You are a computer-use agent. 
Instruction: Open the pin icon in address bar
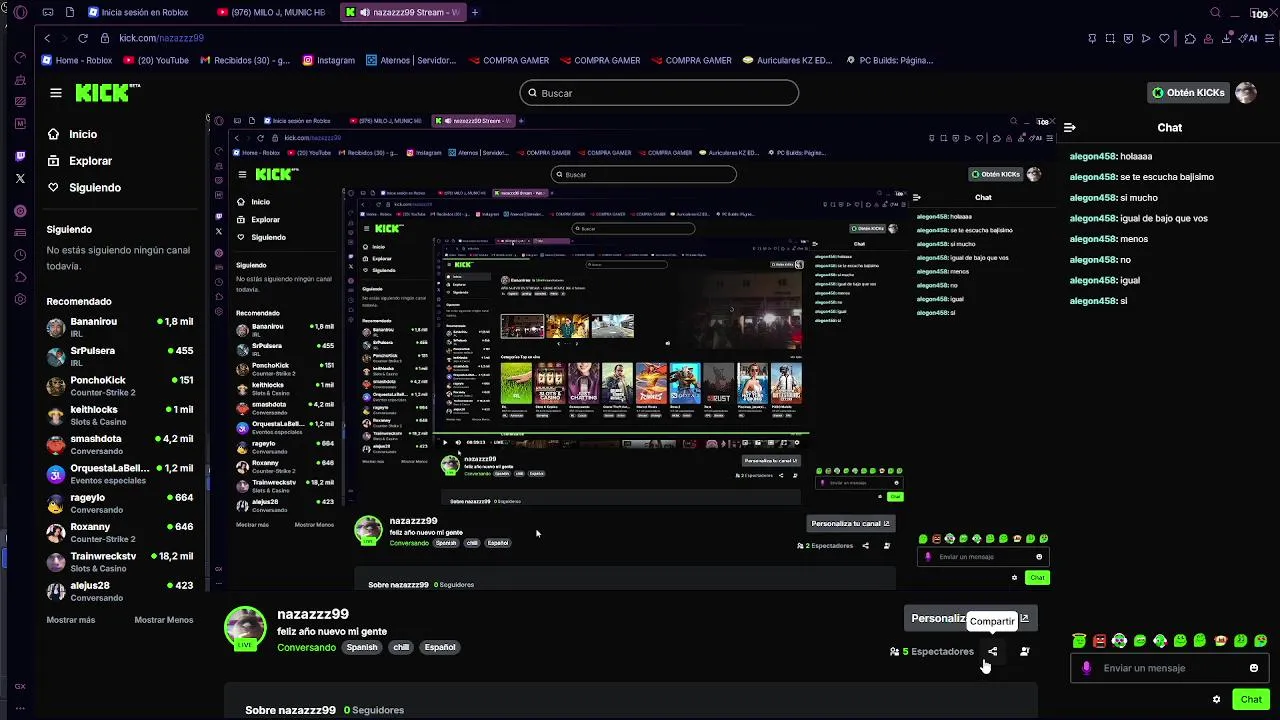(x=1092, y=38)
